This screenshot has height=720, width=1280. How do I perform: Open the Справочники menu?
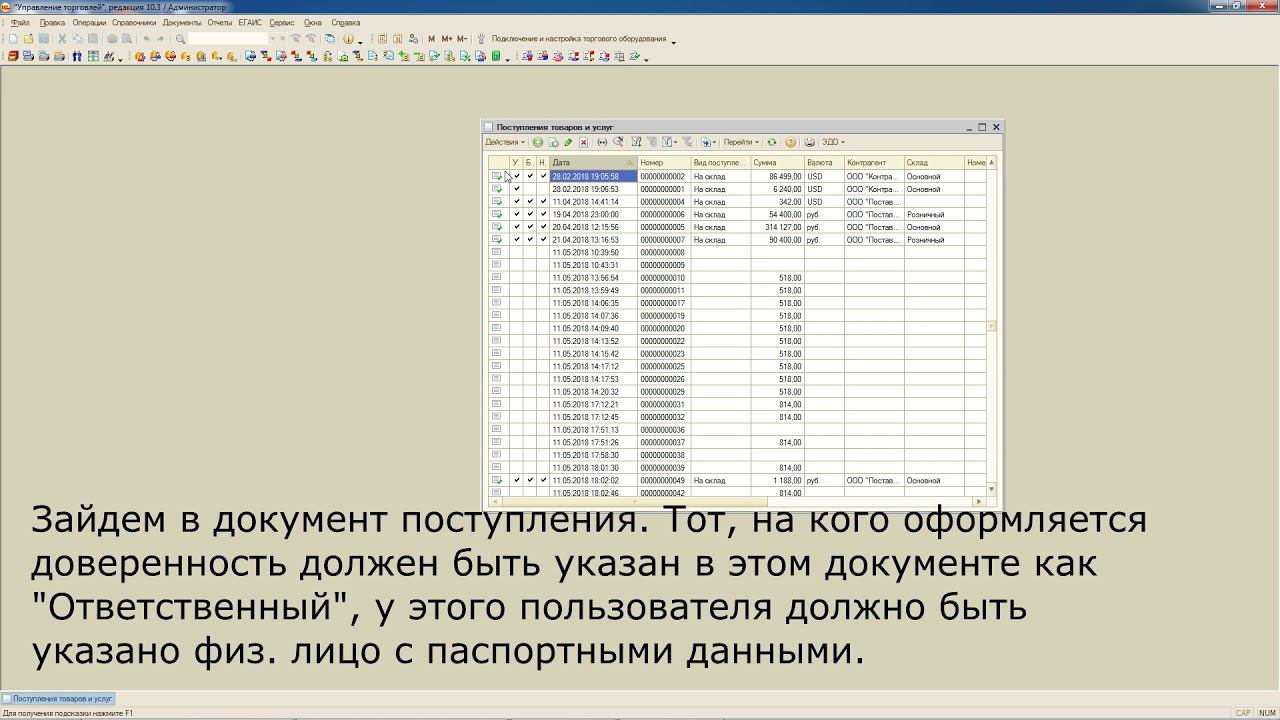coord(134,22)
